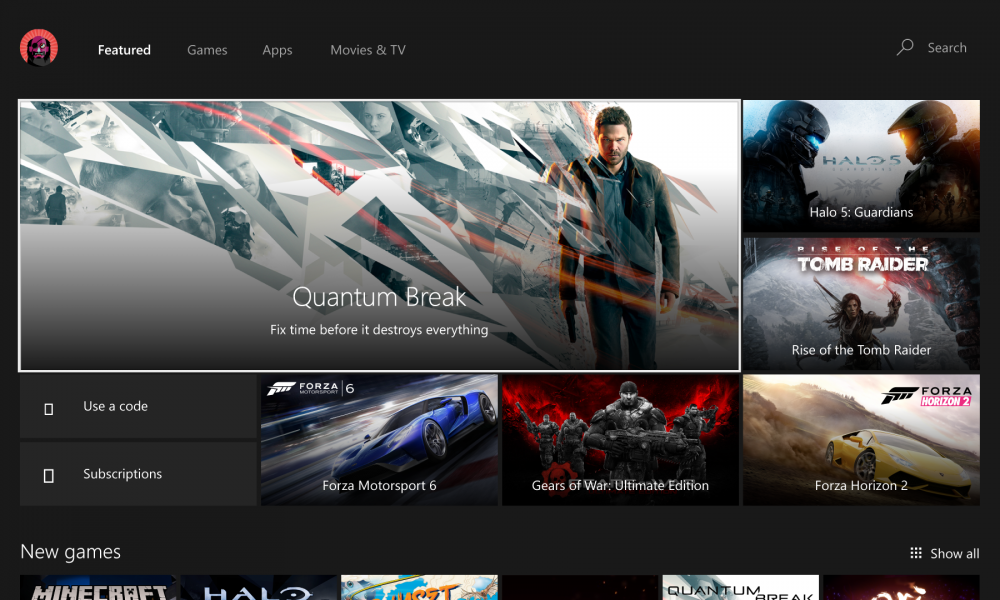Open the Subscriptions tile
The image size is (1000, 600).
[138, 474]
